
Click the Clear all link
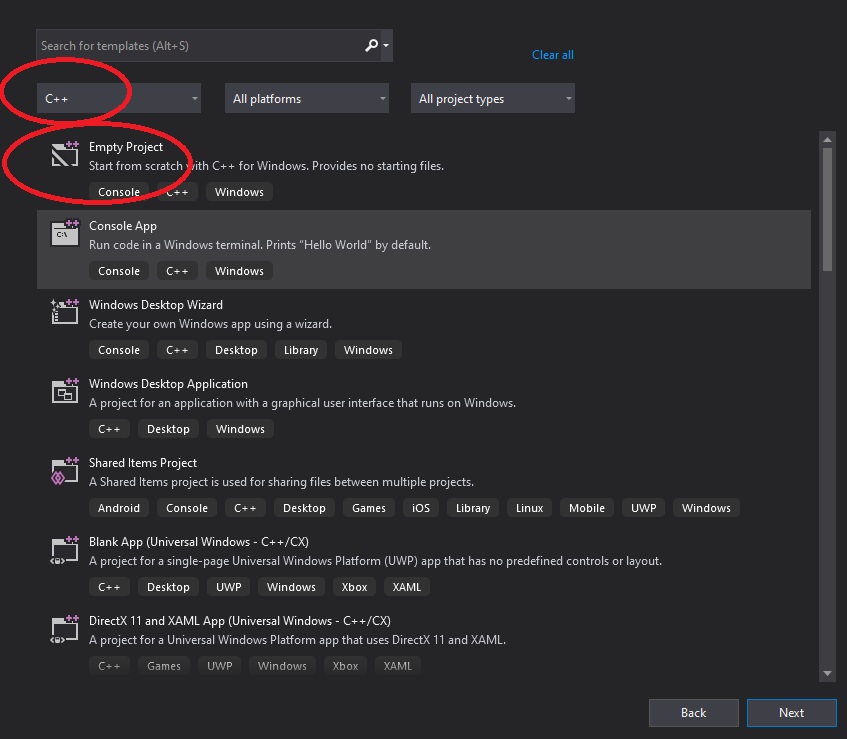pyautogui.click(x=552, y=55)
